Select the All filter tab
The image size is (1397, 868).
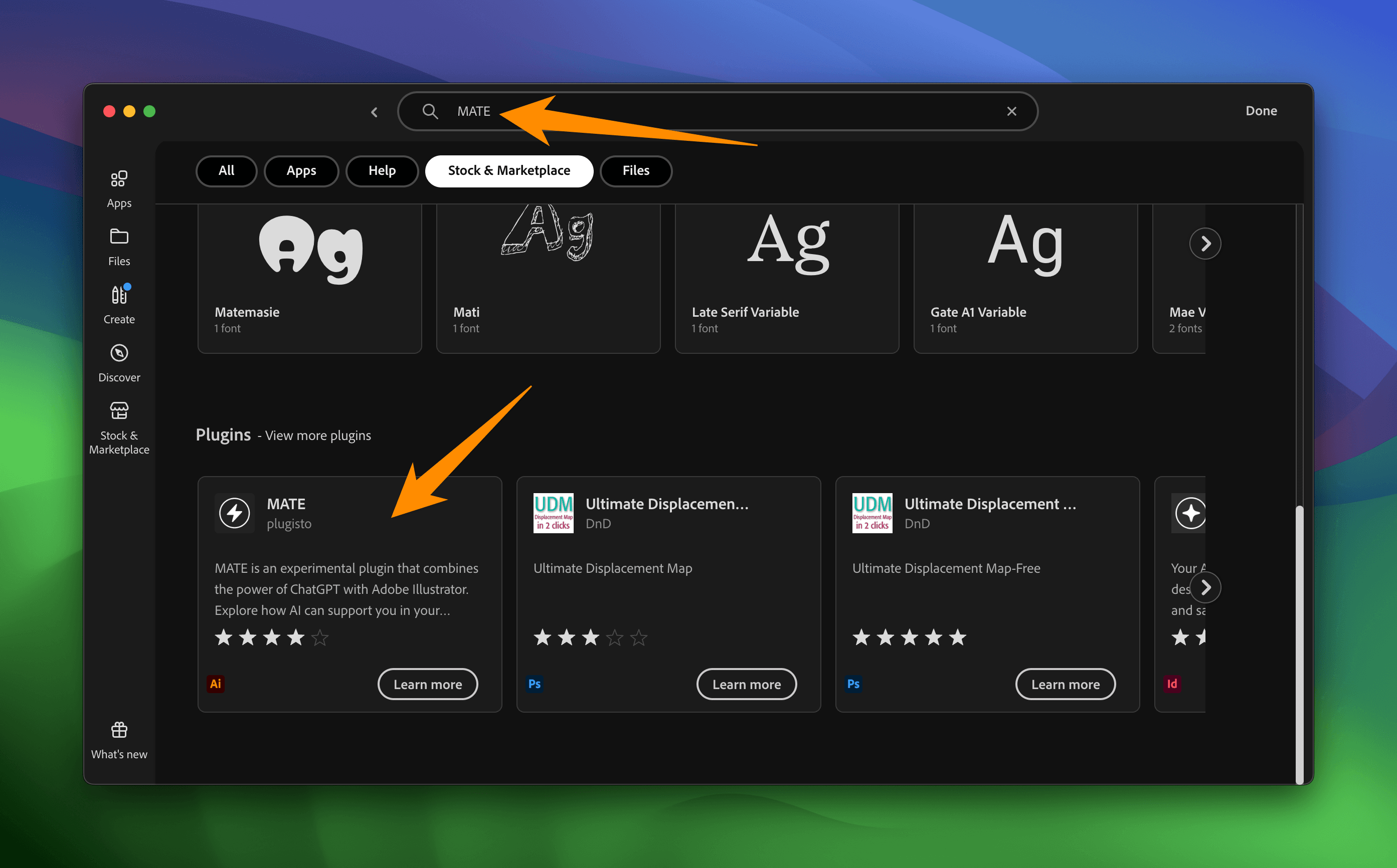pos(226,170)
